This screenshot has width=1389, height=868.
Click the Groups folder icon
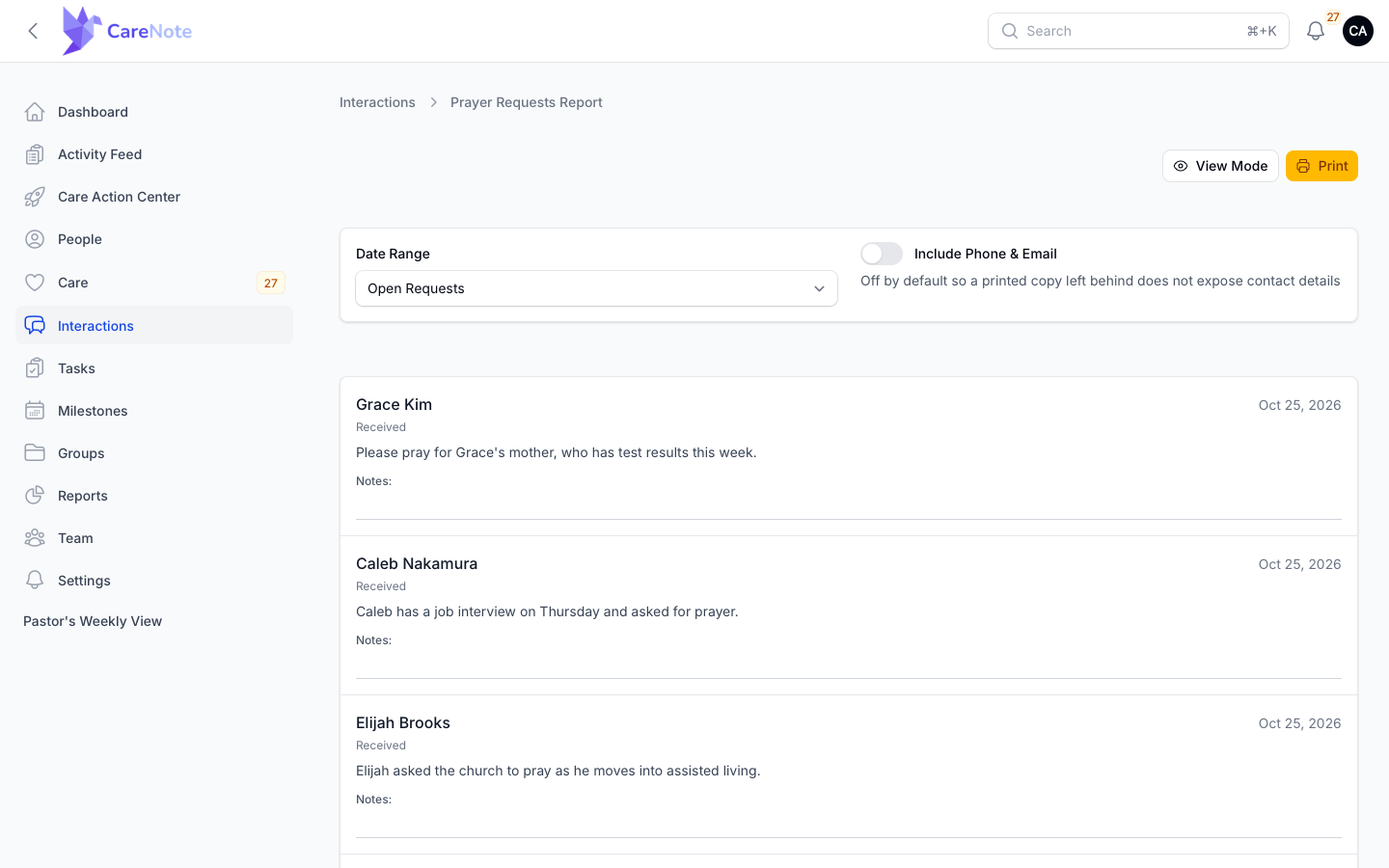(x=35, y=453)
